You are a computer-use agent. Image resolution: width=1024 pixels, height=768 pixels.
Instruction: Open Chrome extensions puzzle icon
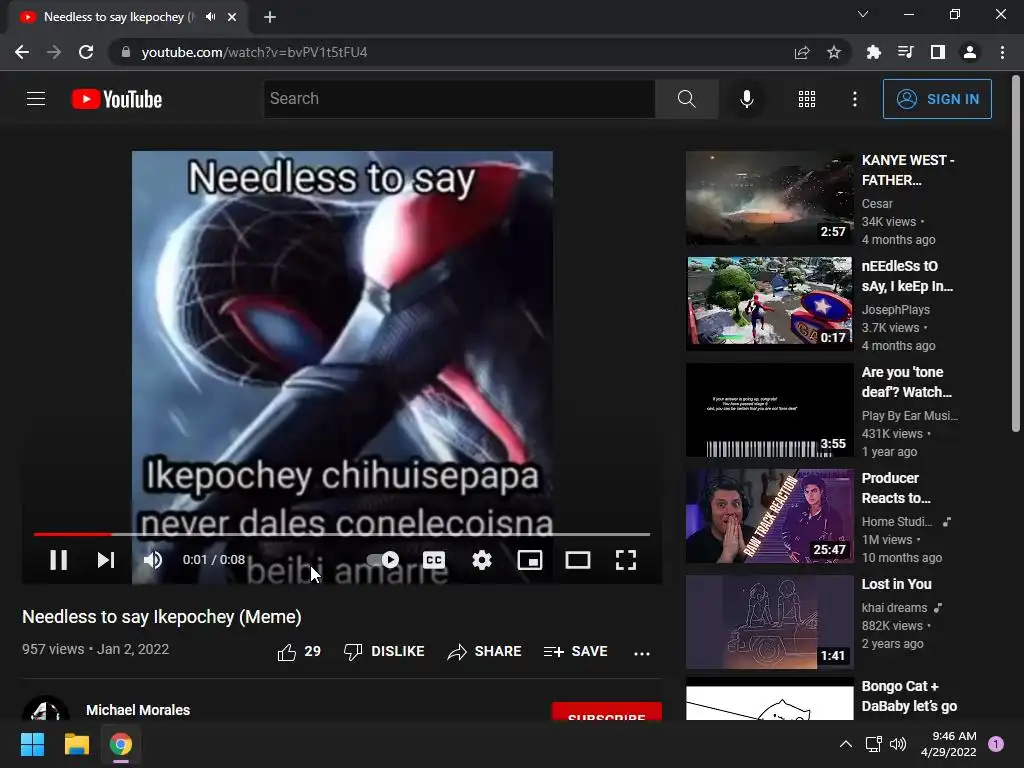[x=873, y=52]
